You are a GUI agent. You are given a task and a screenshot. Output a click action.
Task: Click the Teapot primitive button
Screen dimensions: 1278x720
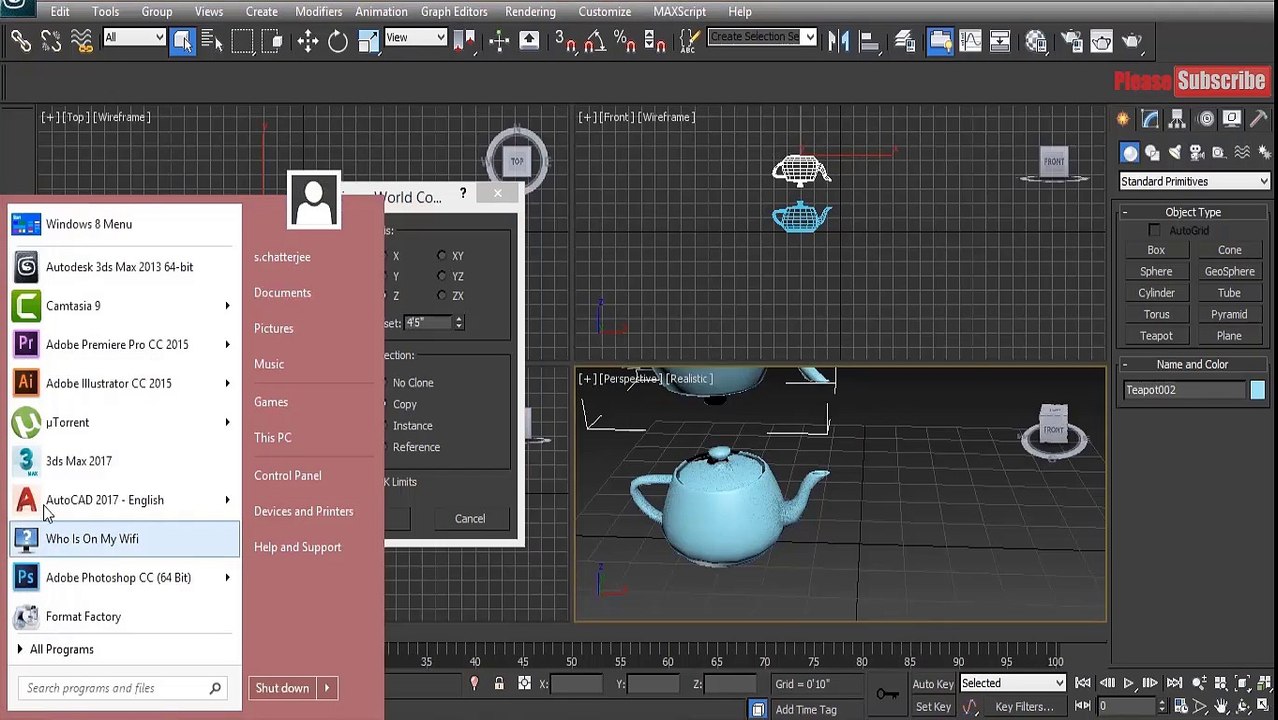click(x=1156, y=336)
